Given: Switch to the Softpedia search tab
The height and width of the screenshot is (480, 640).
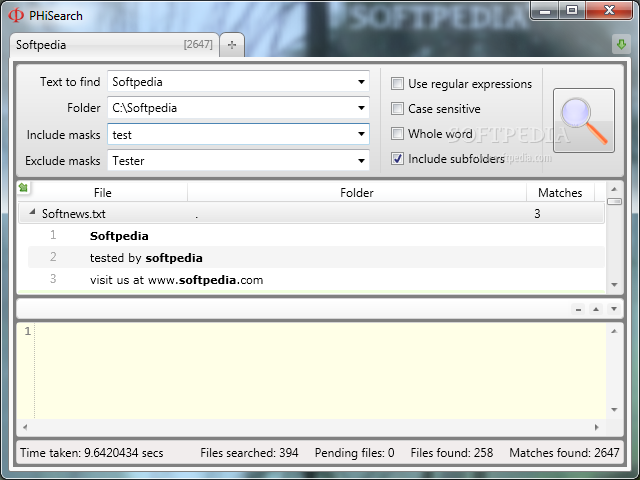Looking at the screenshot, I should click(114, 44).
